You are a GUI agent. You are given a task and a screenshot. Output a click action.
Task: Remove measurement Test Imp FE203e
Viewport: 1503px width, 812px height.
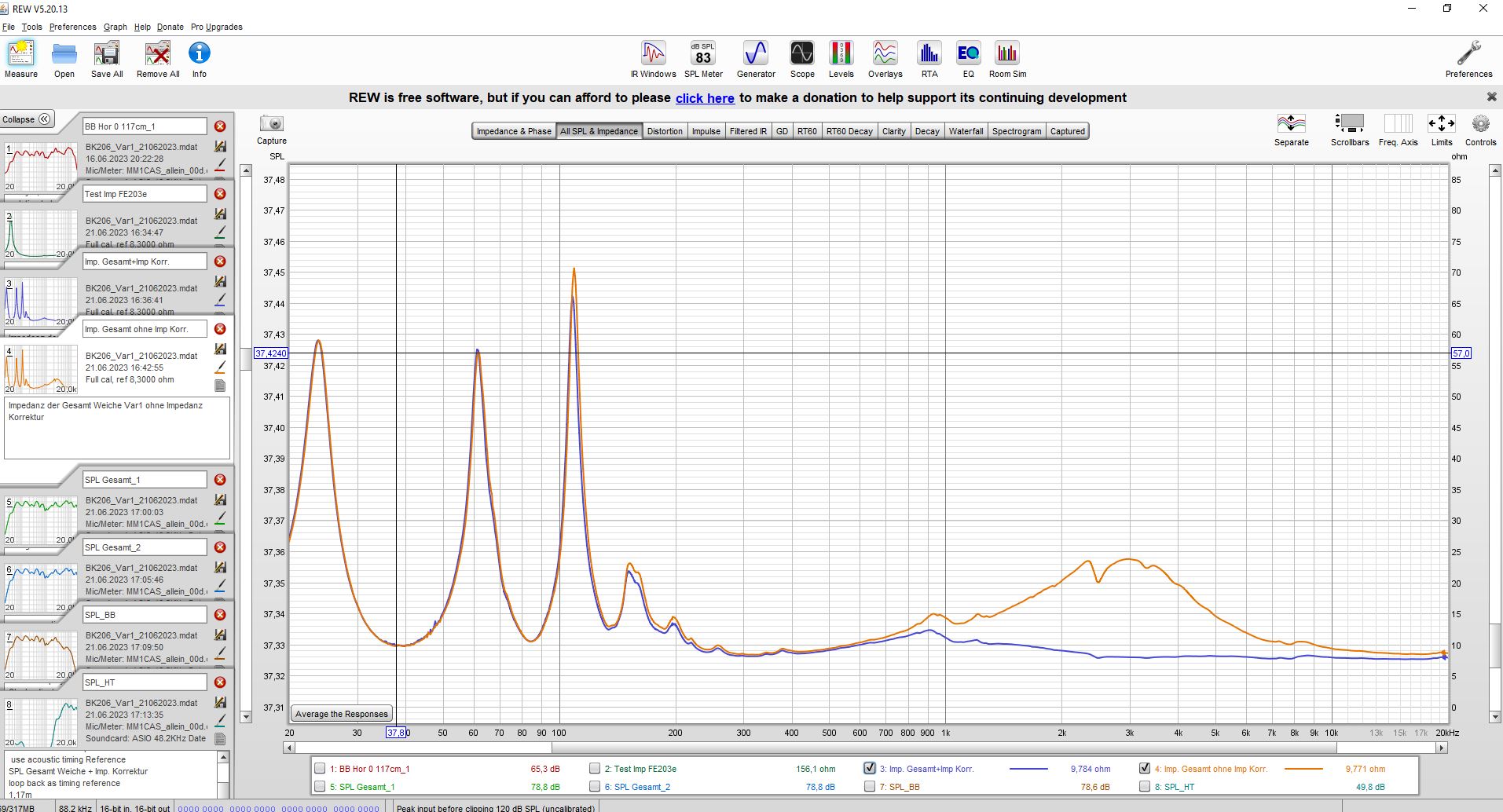tap(220, 194)
